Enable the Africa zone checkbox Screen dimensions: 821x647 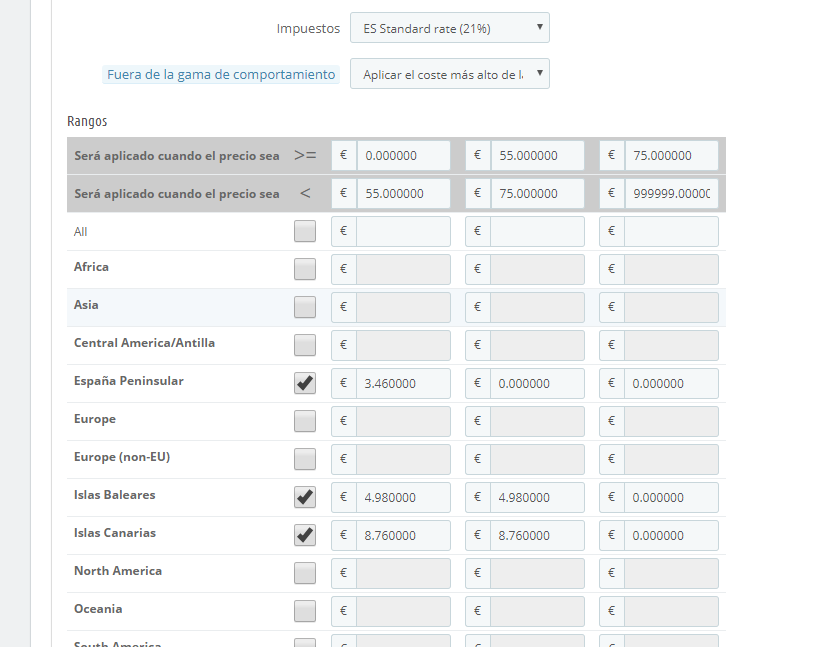click(x=305, y=269)
